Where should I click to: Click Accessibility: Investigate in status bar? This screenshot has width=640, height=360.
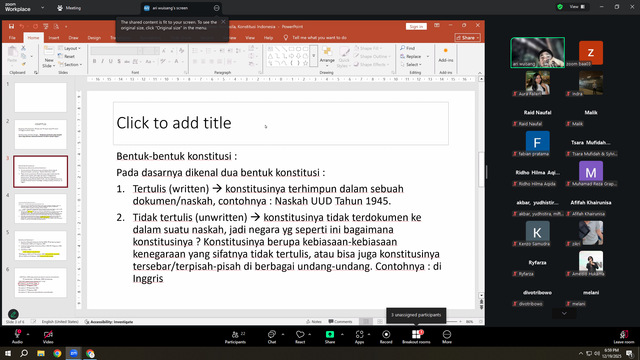click(x=109, y=322)
